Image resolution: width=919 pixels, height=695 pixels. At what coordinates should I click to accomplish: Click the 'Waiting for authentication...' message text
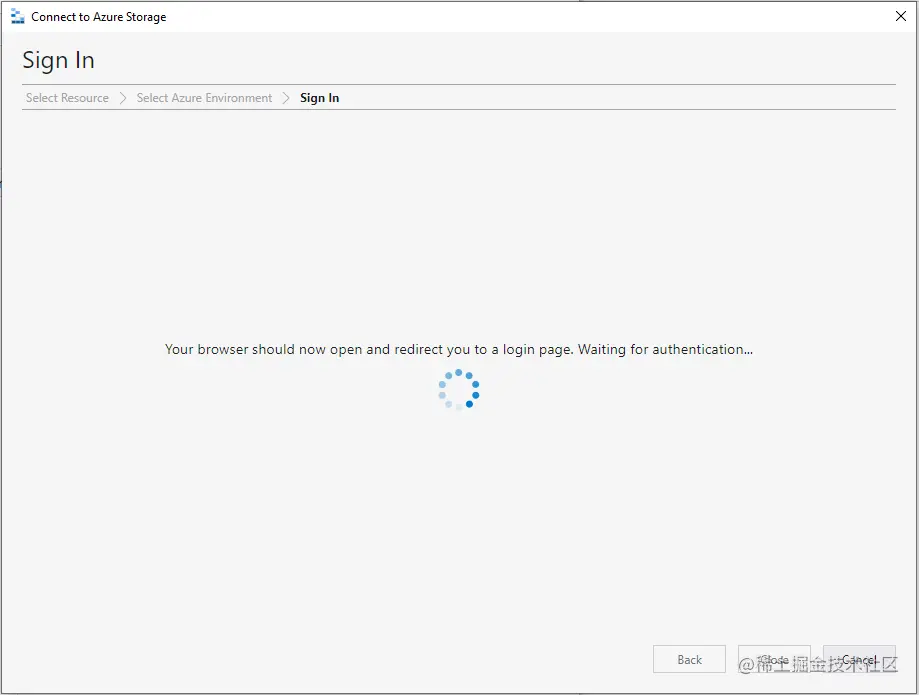[x=665, y=349]
